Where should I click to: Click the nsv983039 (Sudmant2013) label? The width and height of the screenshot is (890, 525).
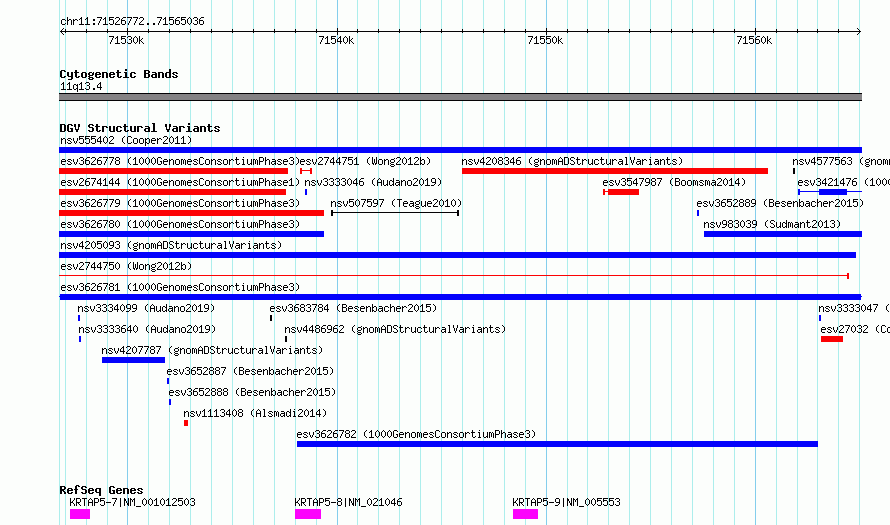[x=772, y=224]
